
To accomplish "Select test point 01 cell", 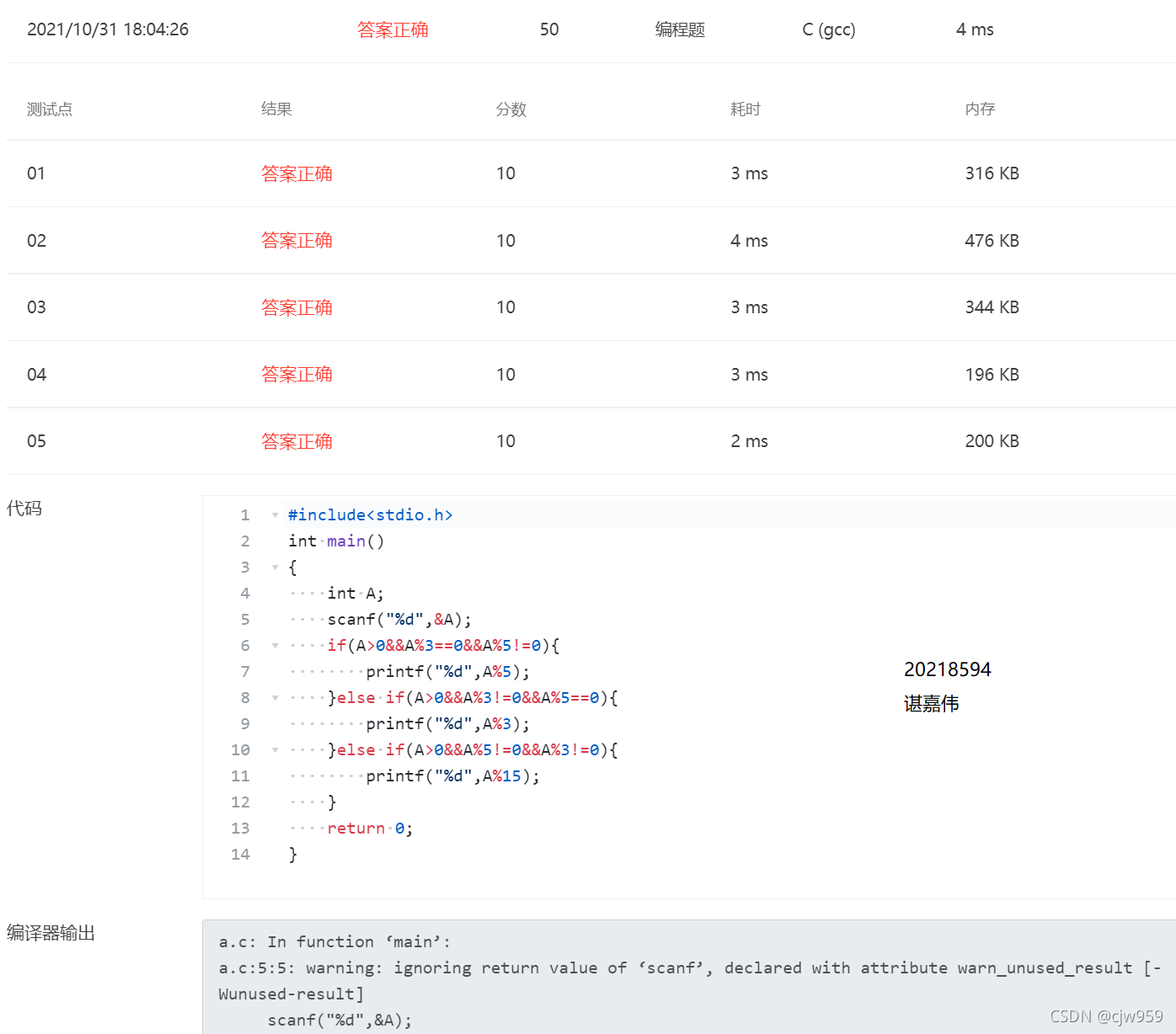I will click(36, 173).
